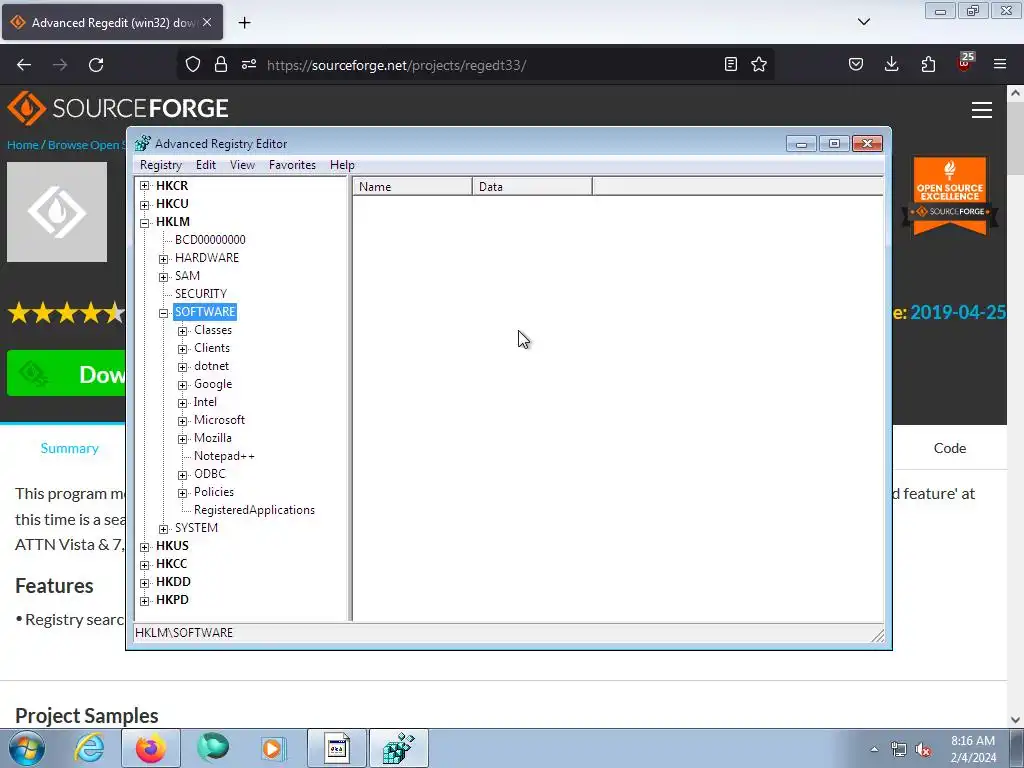1024x768 pixels.
Task: Select the HKPD hive
Action: click(x=172, y=600)
